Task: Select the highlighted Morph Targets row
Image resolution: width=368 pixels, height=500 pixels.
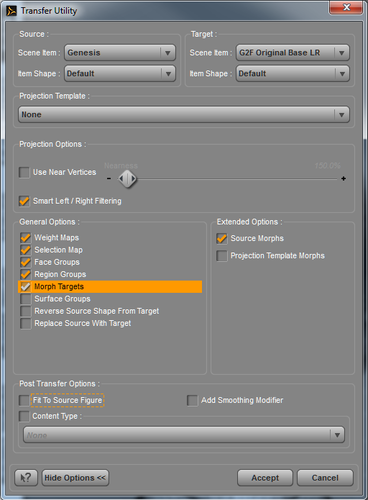Action: pyautogui.click(x=110, y=287)
